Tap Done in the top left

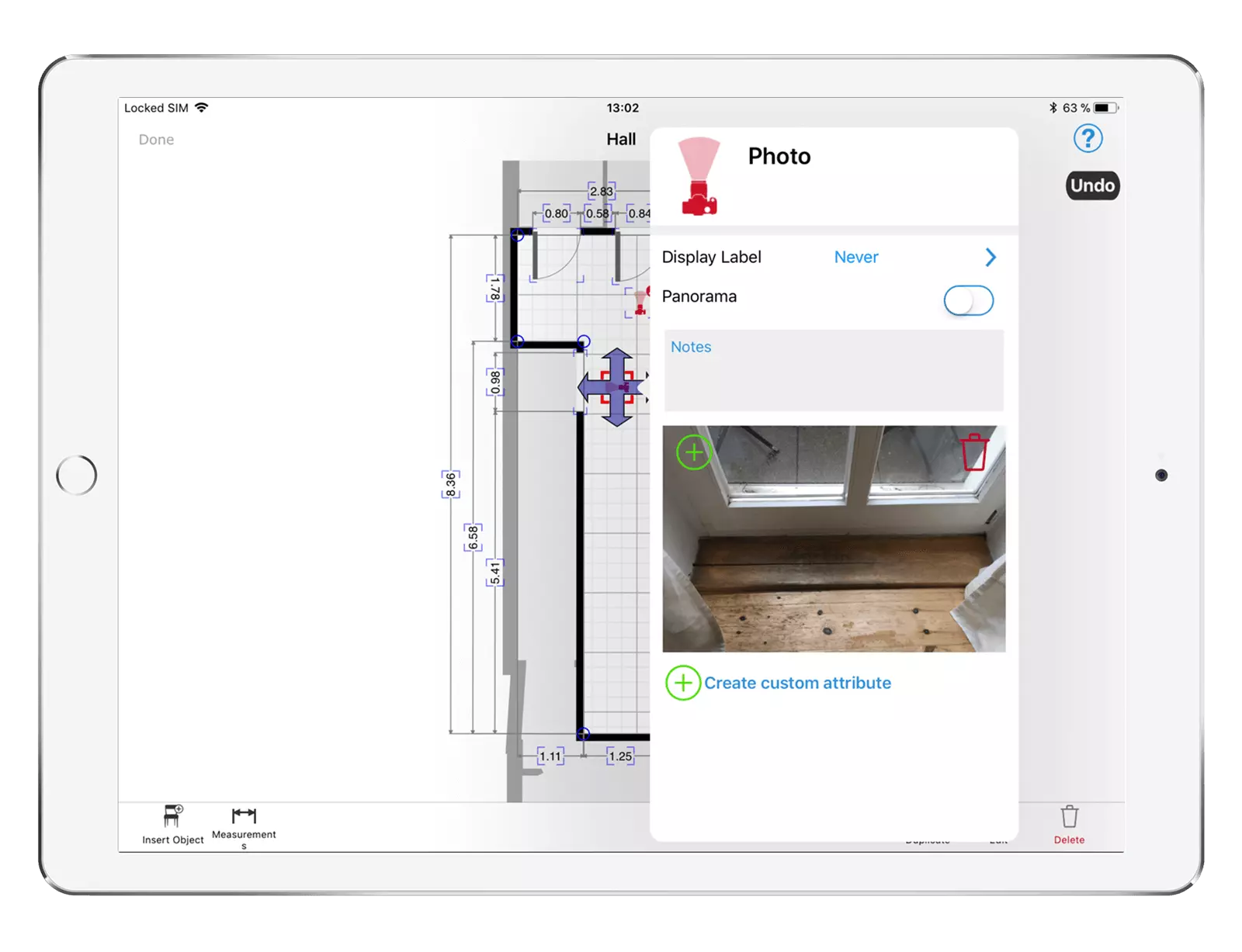(156, 140)
